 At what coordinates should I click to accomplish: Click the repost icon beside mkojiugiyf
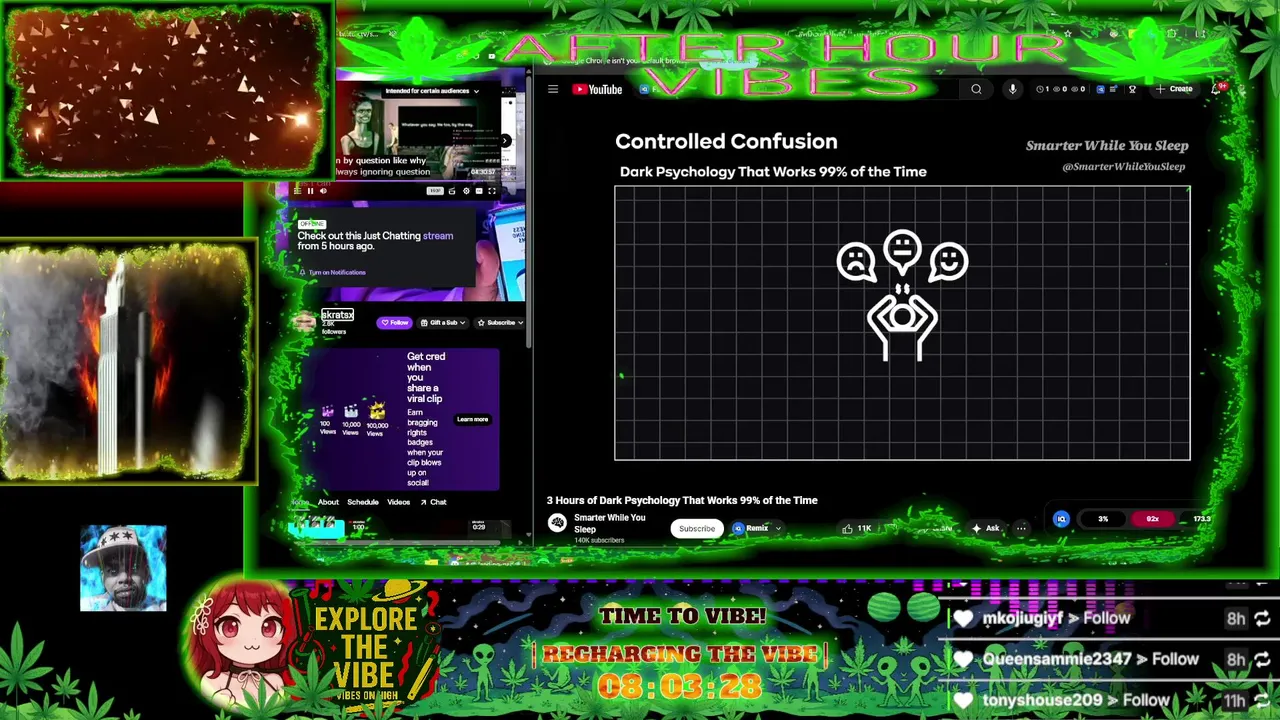(1262, 618)
